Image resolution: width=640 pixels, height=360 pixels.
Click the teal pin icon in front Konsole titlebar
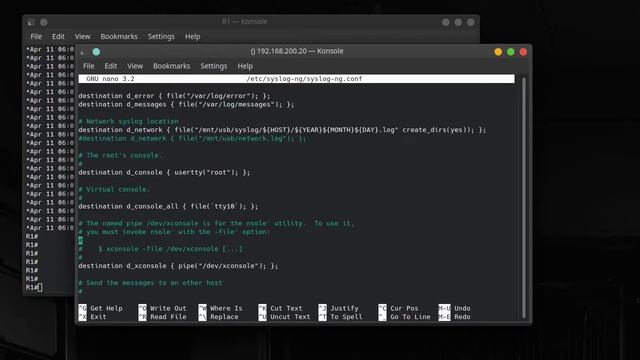[x=96, y=52]
